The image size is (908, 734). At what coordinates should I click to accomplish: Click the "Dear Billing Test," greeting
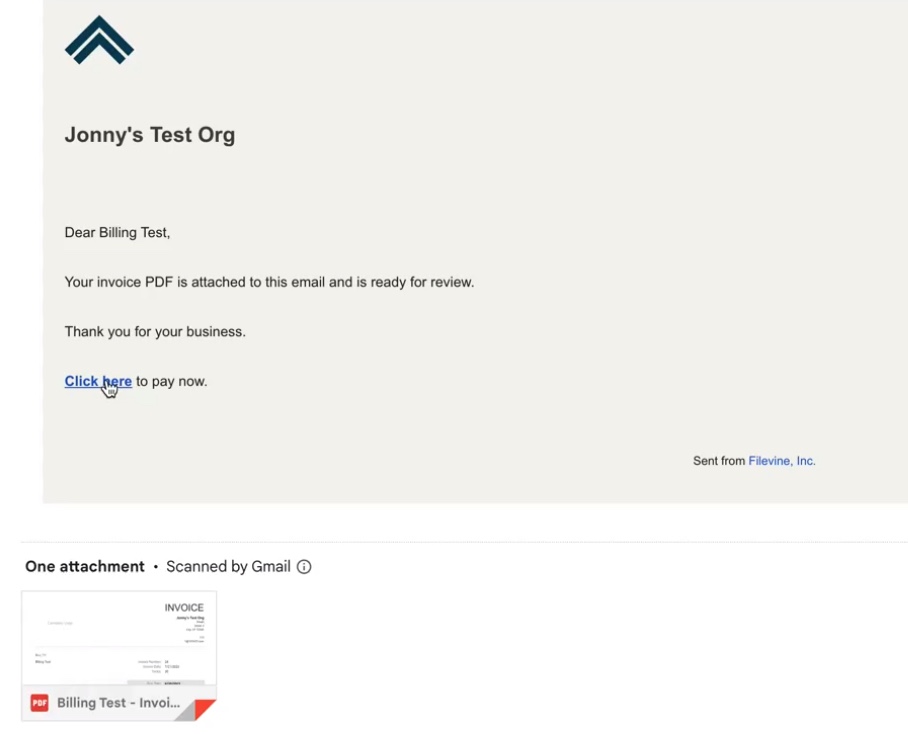[117, 233]
